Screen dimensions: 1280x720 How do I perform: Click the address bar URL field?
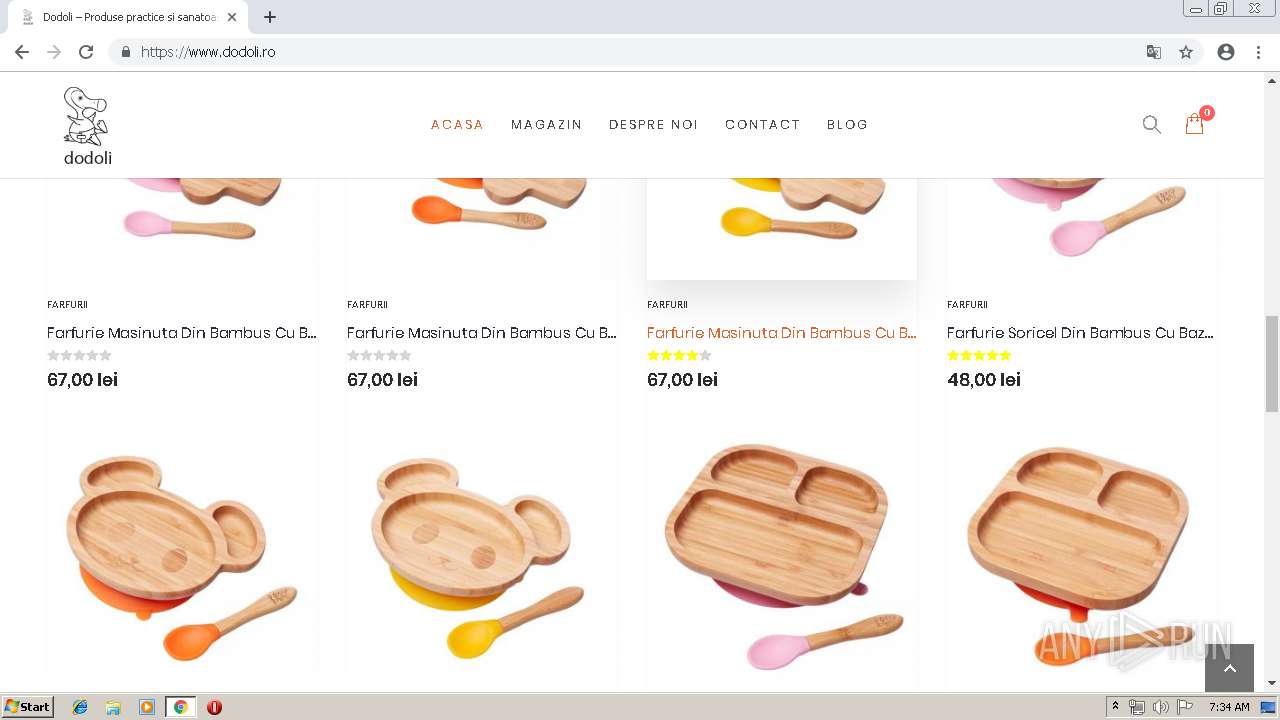click(x=600, y=52)
